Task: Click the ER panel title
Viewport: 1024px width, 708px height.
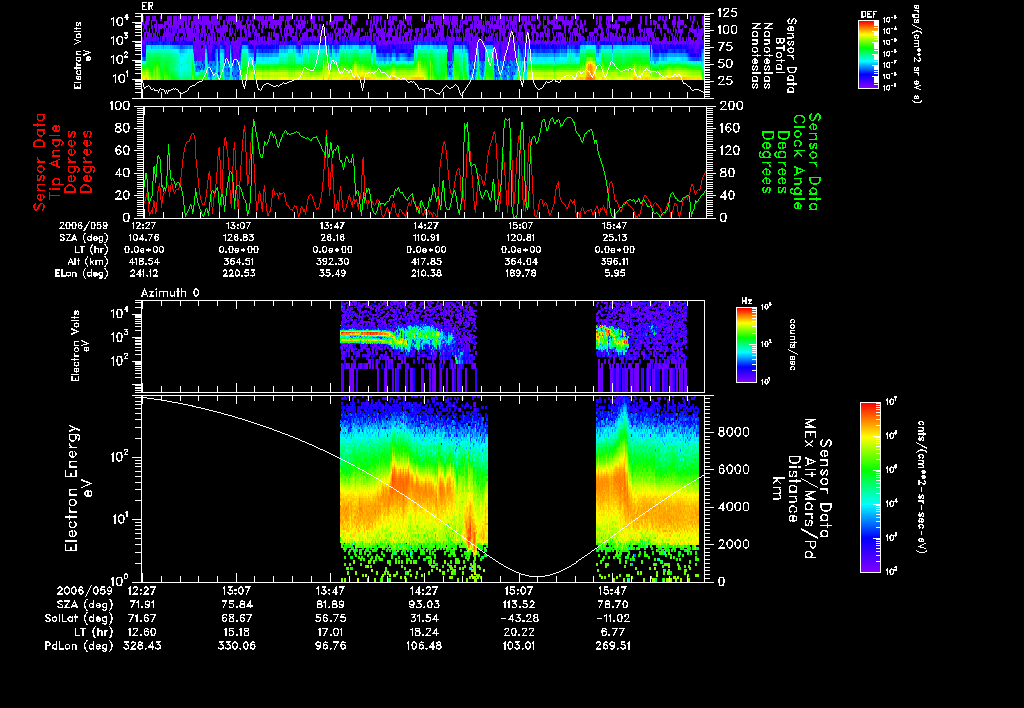Action: point(146,6)
